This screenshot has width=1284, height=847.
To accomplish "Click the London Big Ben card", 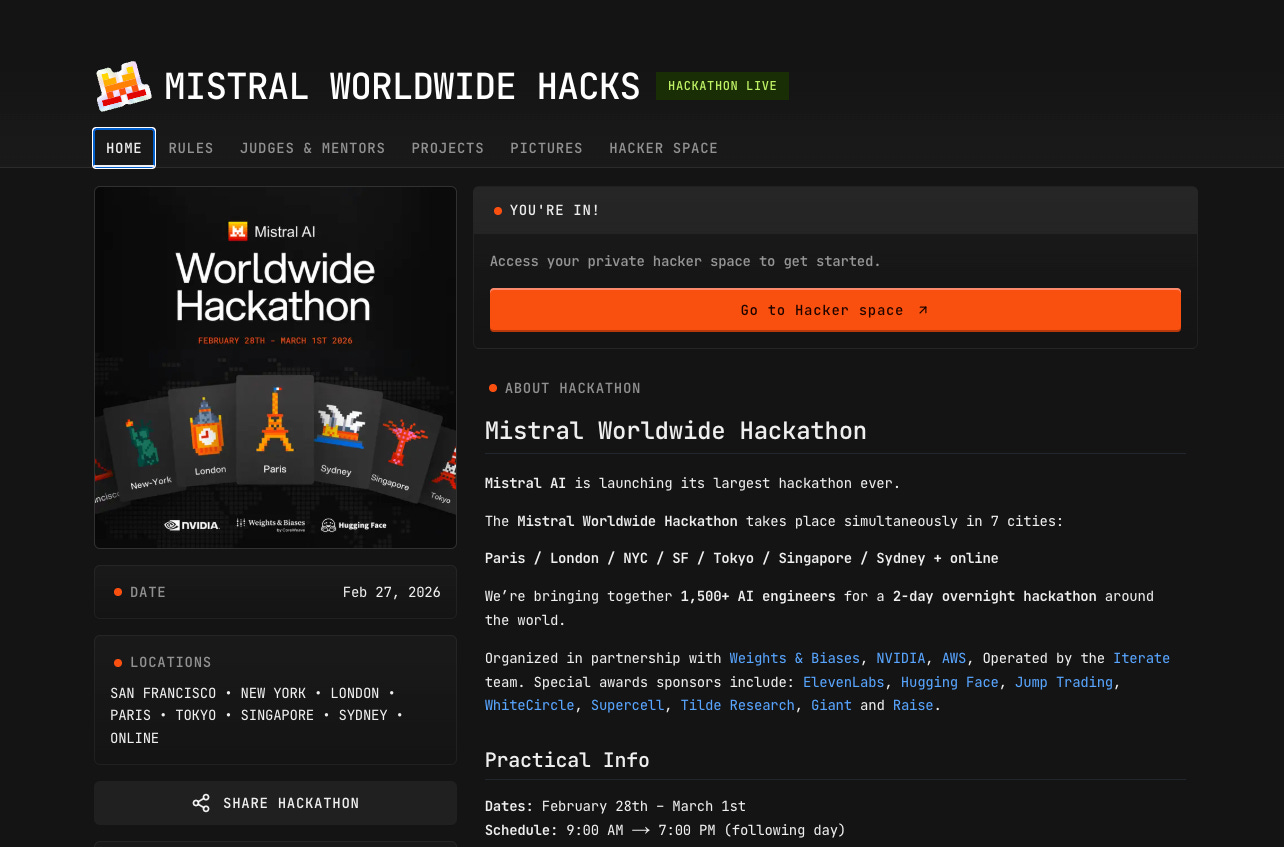I will click(x=208, y=436).
